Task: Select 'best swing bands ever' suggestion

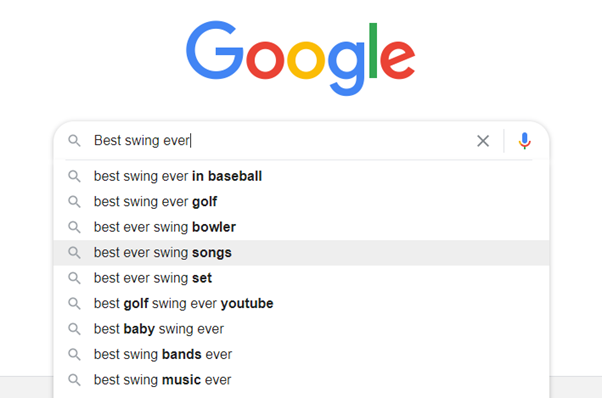Action: (x=301, y=354)
